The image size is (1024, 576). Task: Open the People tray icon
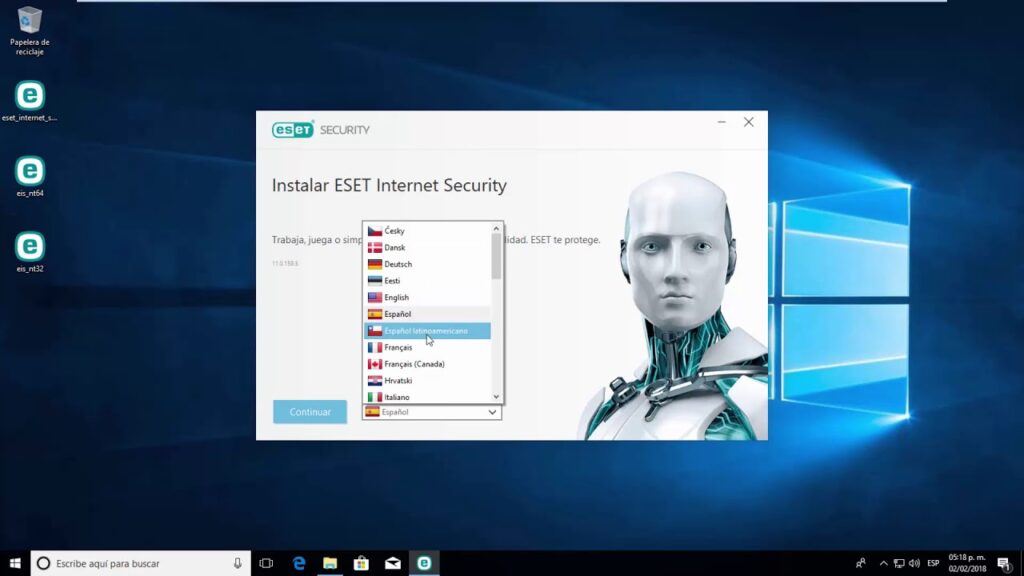coord(861,563)
